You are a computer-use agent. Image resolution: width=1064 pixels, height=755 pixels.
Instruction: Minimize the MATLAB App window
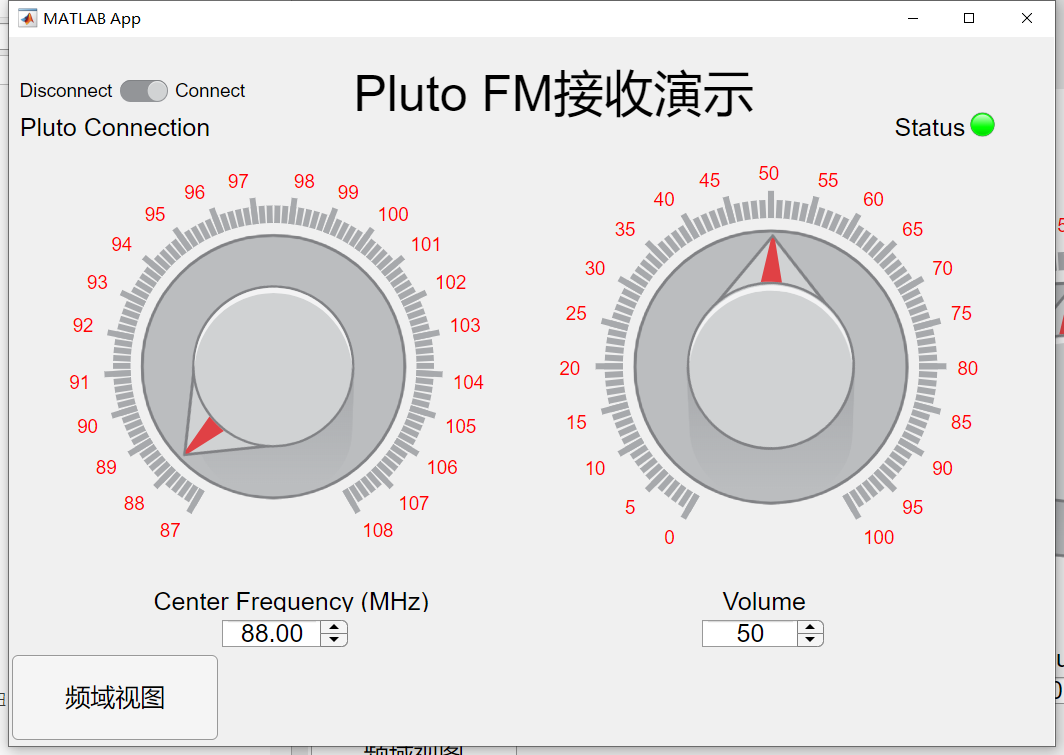913,18
